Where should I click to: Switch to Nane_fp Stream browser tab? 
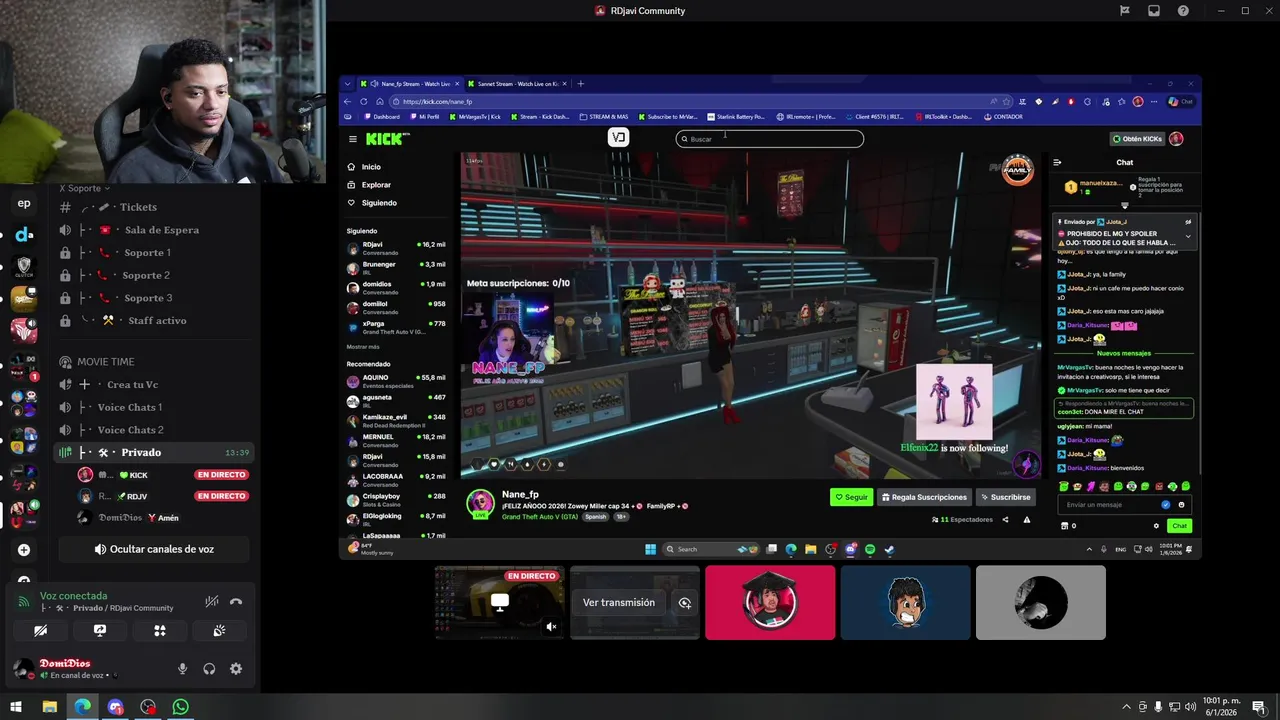coord(411,84)
